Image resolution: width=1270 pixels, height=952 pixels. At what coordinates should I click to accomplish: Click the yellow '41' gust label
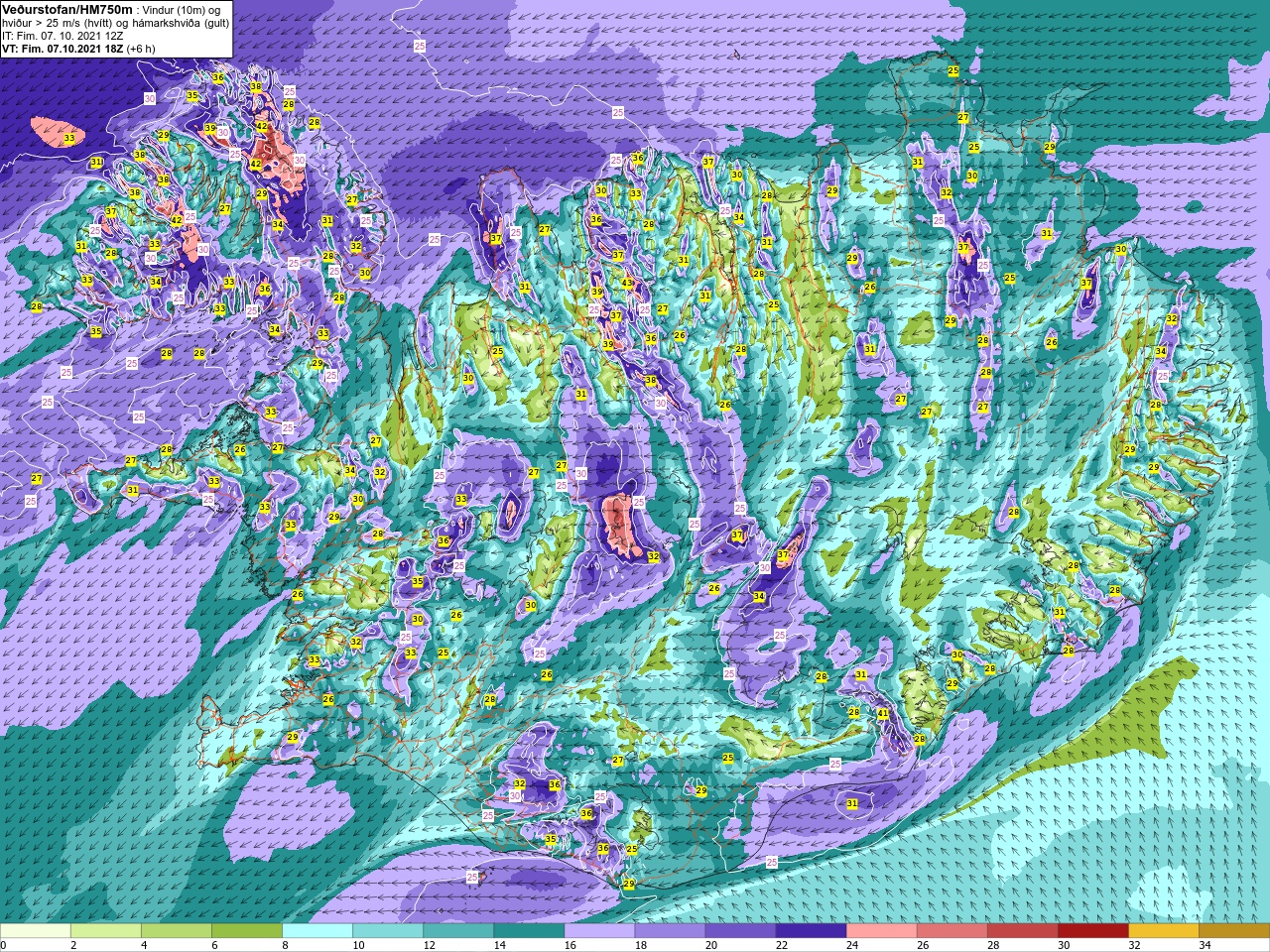883,713
